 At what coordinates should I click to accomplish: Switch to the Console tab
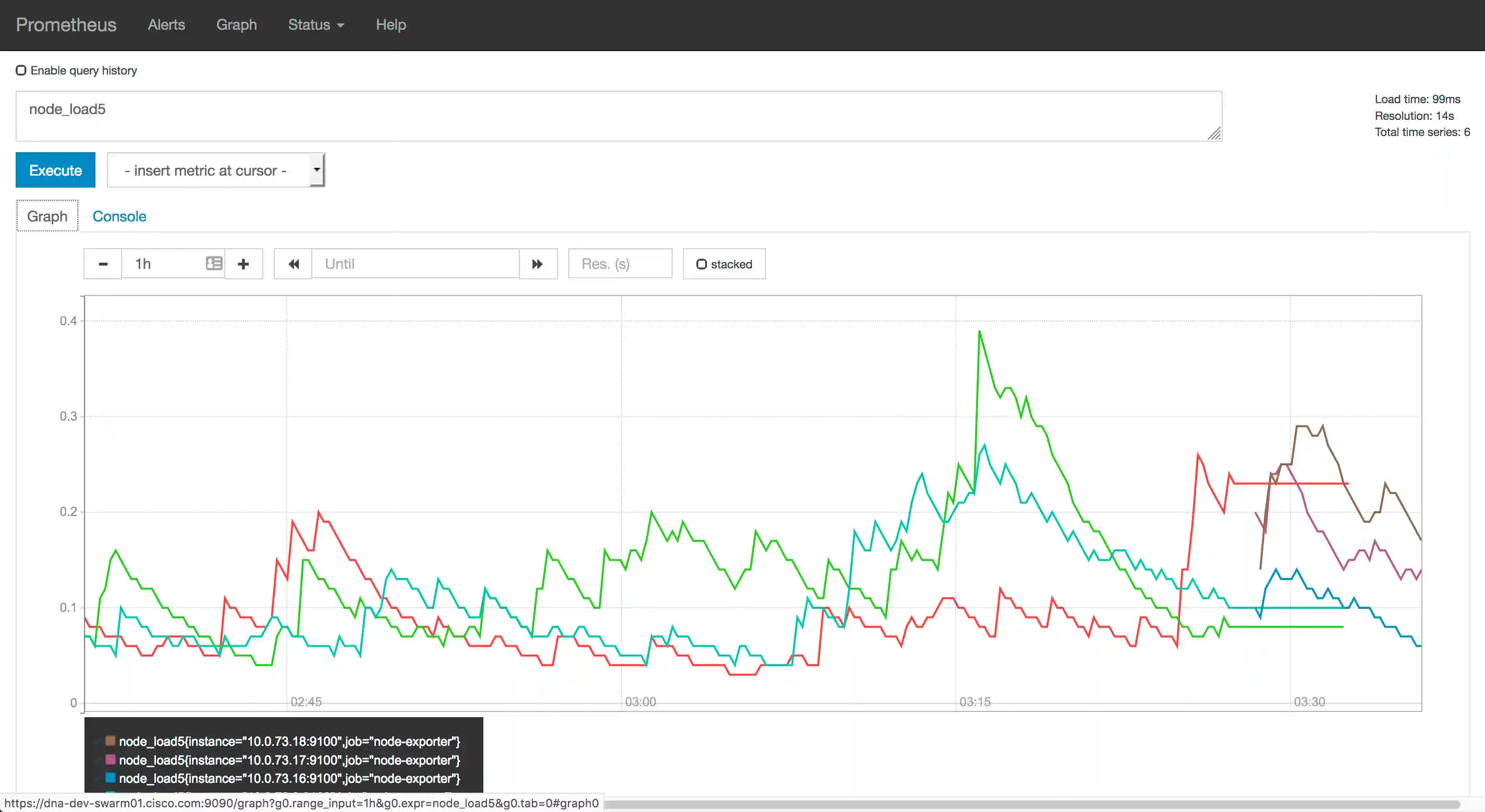tap(119, 216)
